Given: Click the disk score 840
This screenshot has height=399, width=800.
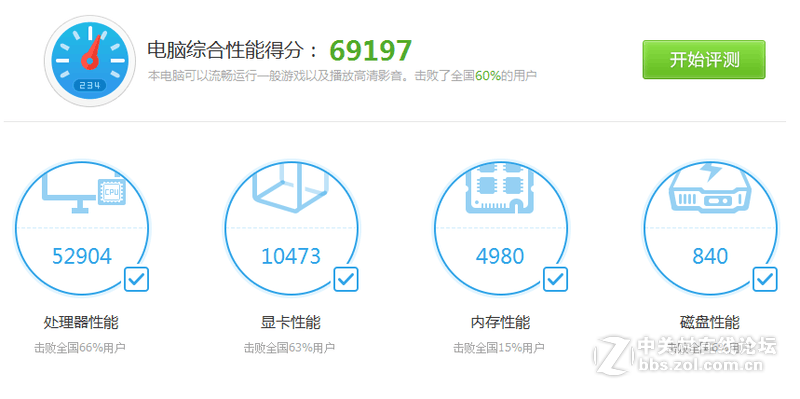Looking at the screenshot, I should coord(710,256).
